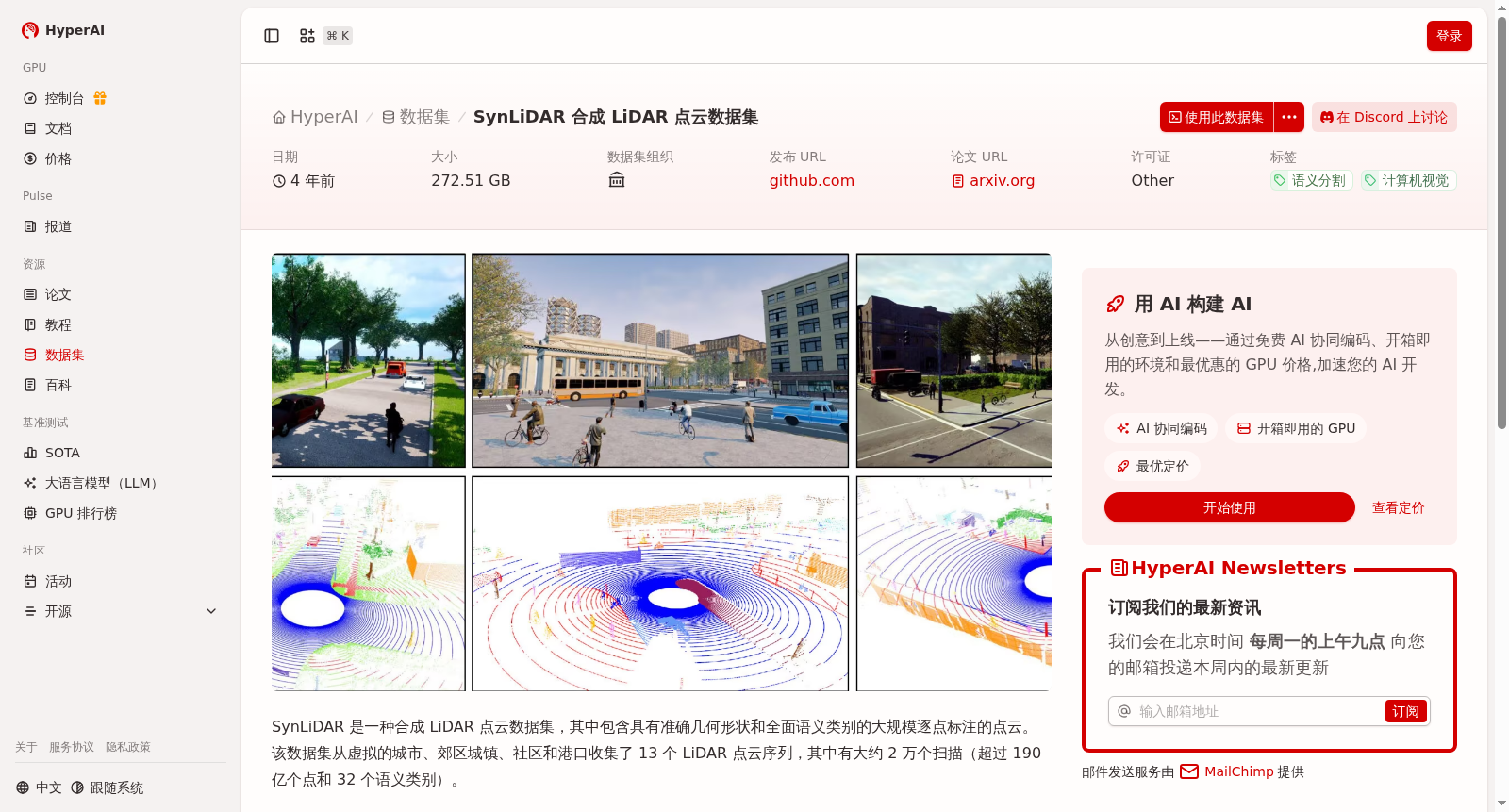Click 使用此数据集 button
Viewport: 1509px width, 812px height.
click(1217, 117)
